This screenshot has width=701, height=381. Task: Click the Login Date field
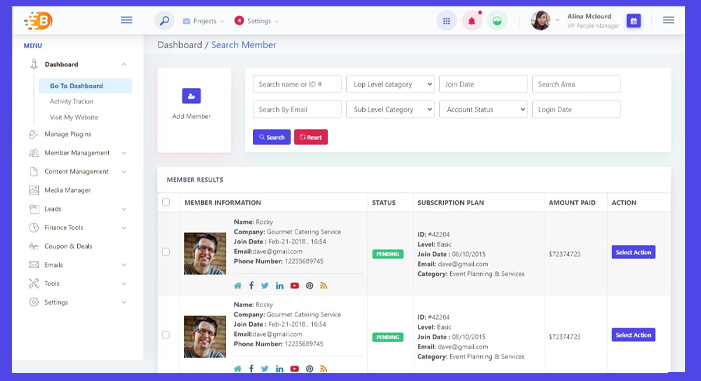[x=576, y=110]
